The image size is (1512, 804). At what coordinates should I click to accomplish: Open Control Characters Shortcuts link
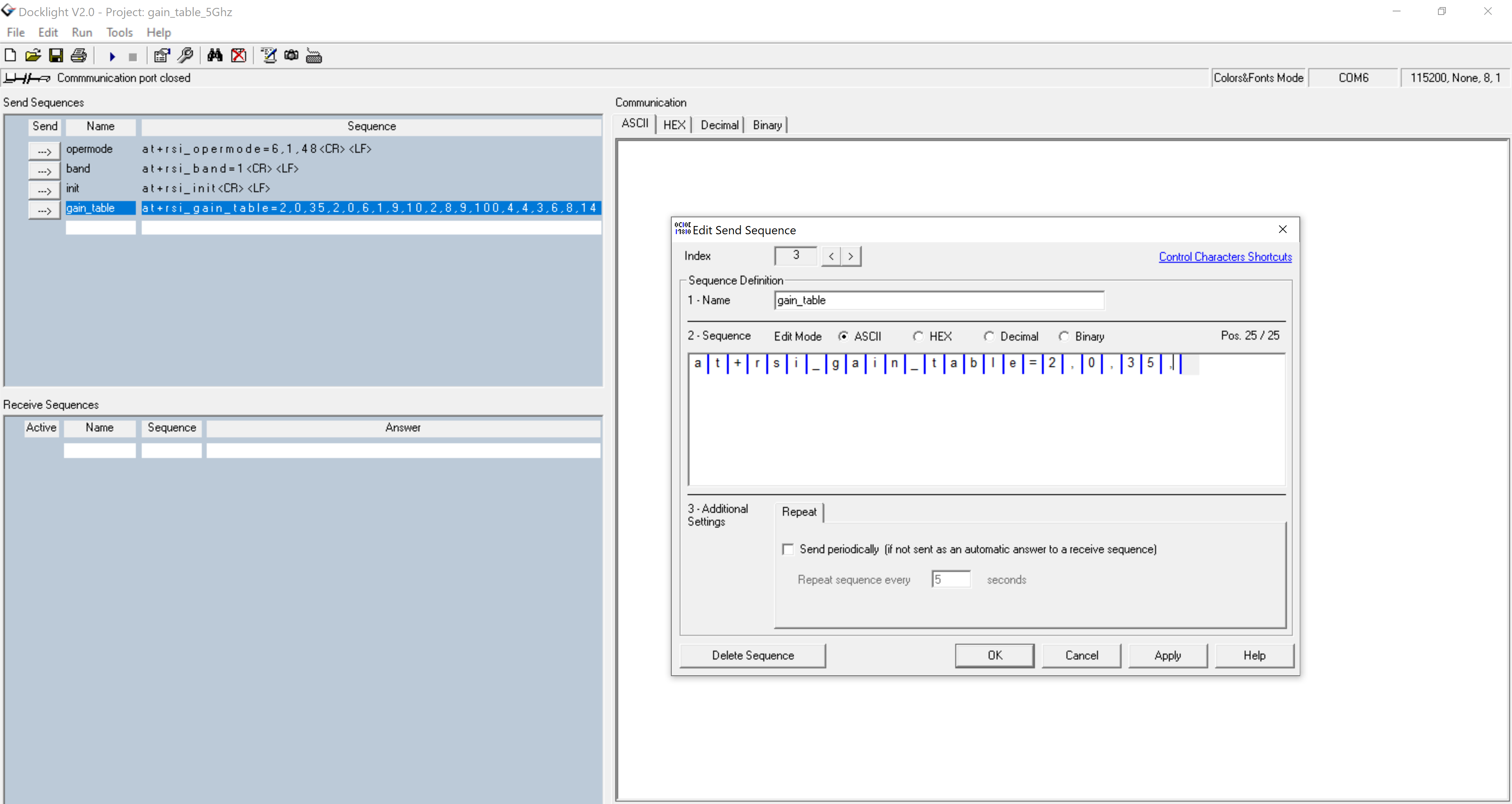tap(1225, 256)
